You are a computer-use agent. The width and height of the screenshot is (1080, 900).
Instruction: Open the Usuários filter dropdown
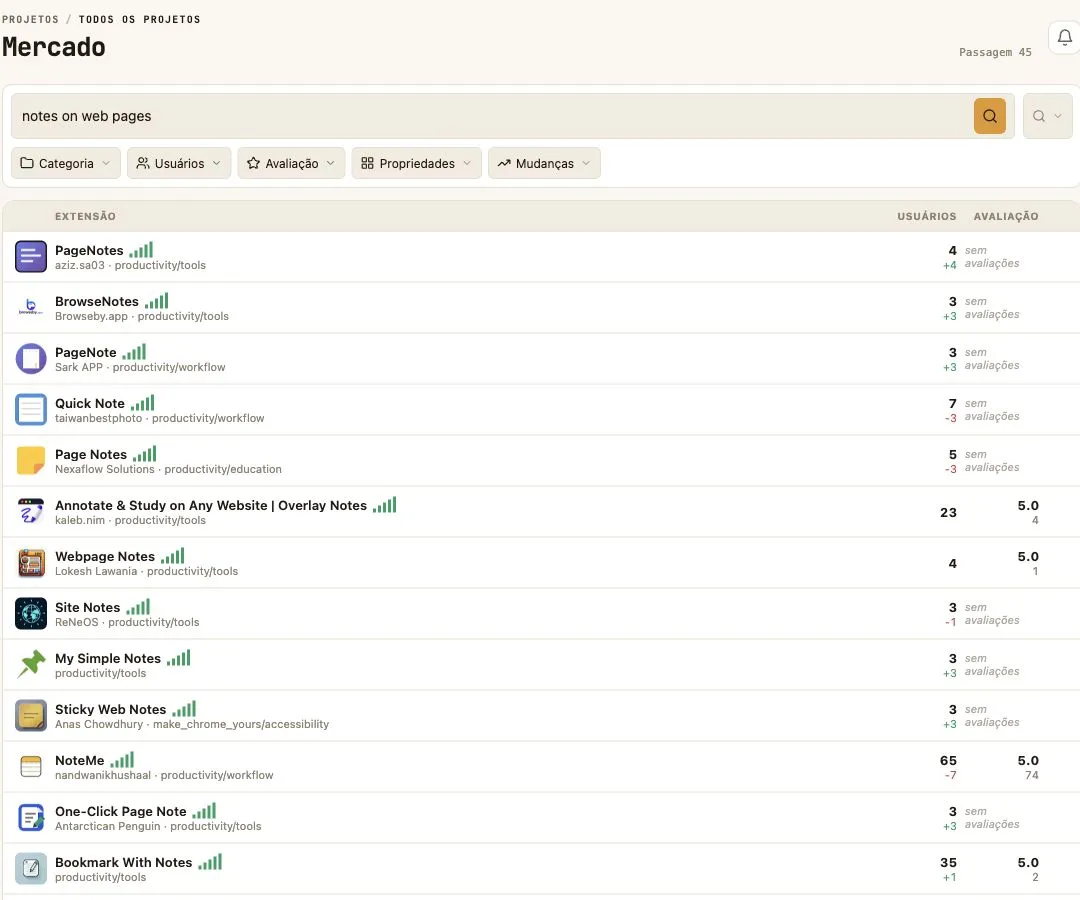[179, 163]
